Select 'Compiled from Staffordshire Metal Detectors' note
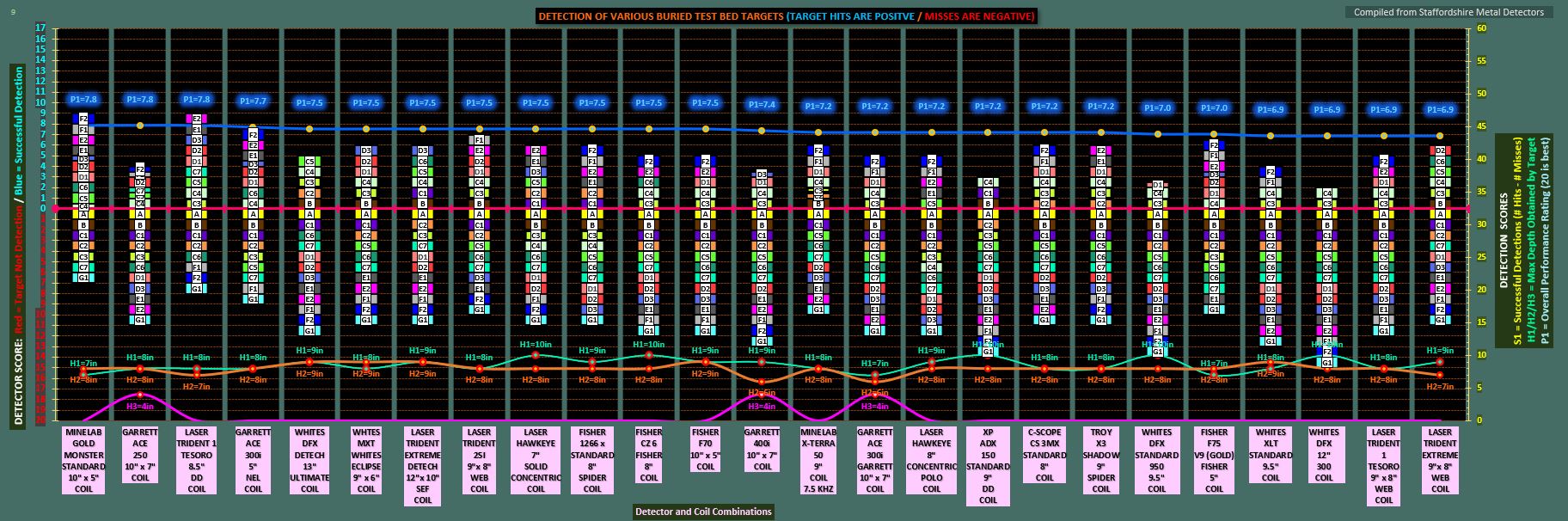 point(1449,12)
